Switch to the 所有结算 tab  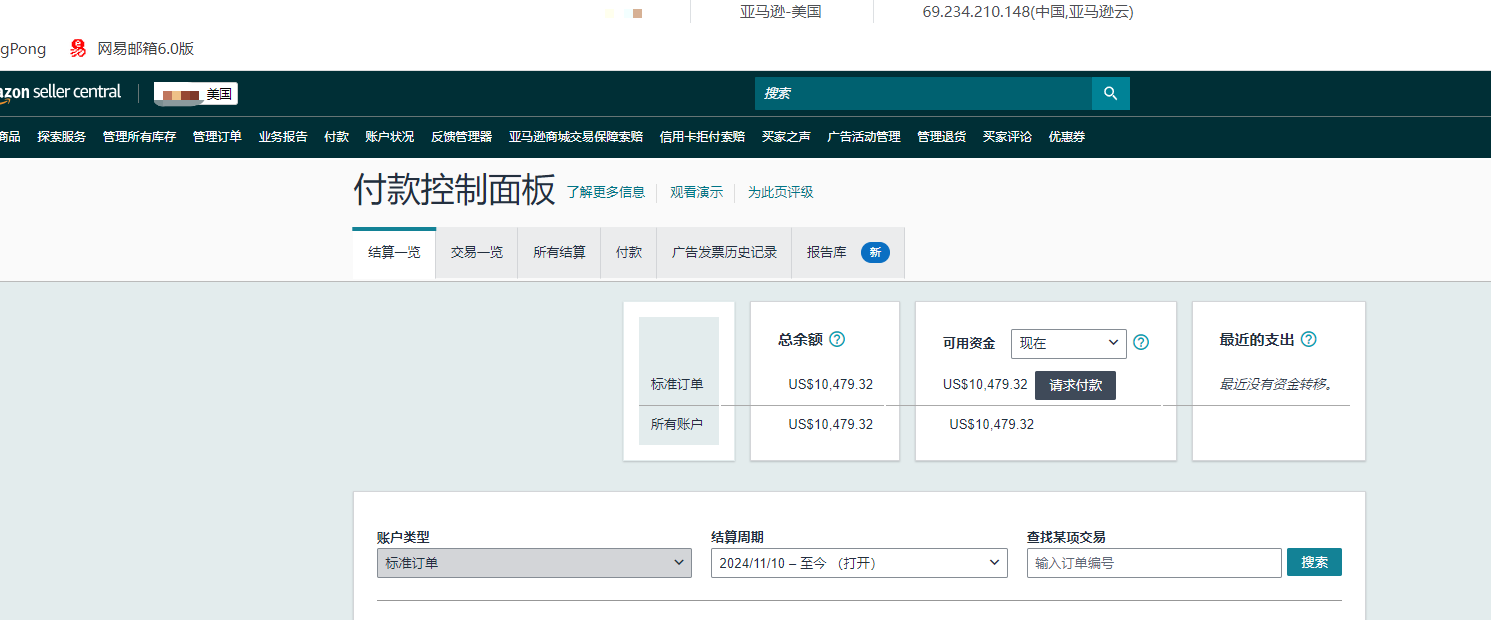[x=560, y=253]
